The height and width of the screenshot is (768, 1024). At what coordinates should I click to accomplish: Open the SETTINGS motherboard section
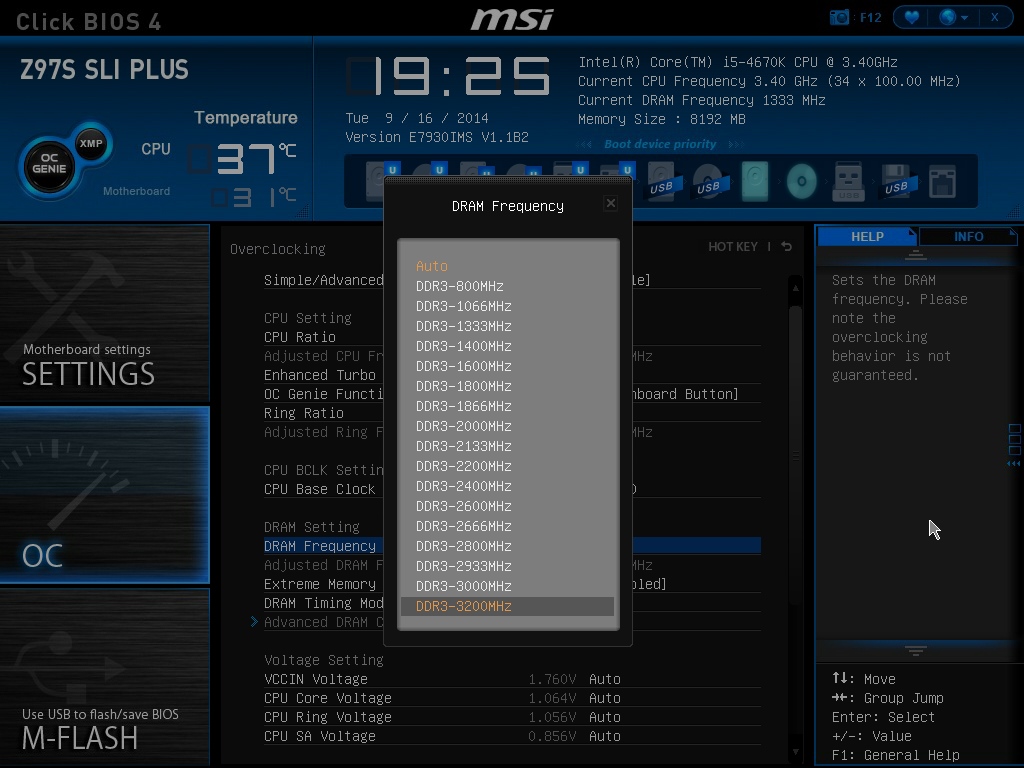pyautogui.click(x=105, y=315)
